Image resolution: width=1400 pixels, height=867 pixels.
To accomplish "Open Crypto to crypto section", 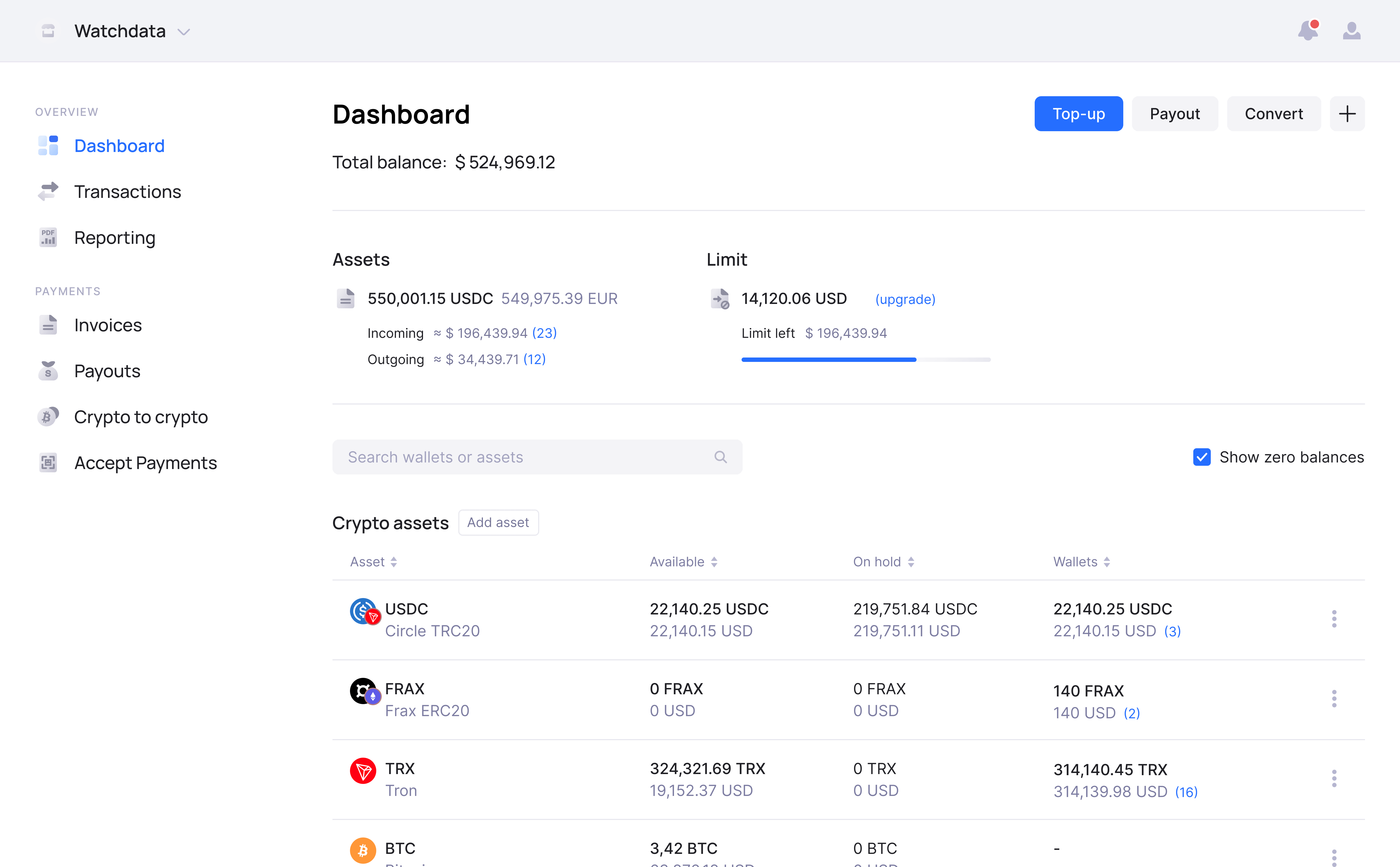I will coord(141,417).
